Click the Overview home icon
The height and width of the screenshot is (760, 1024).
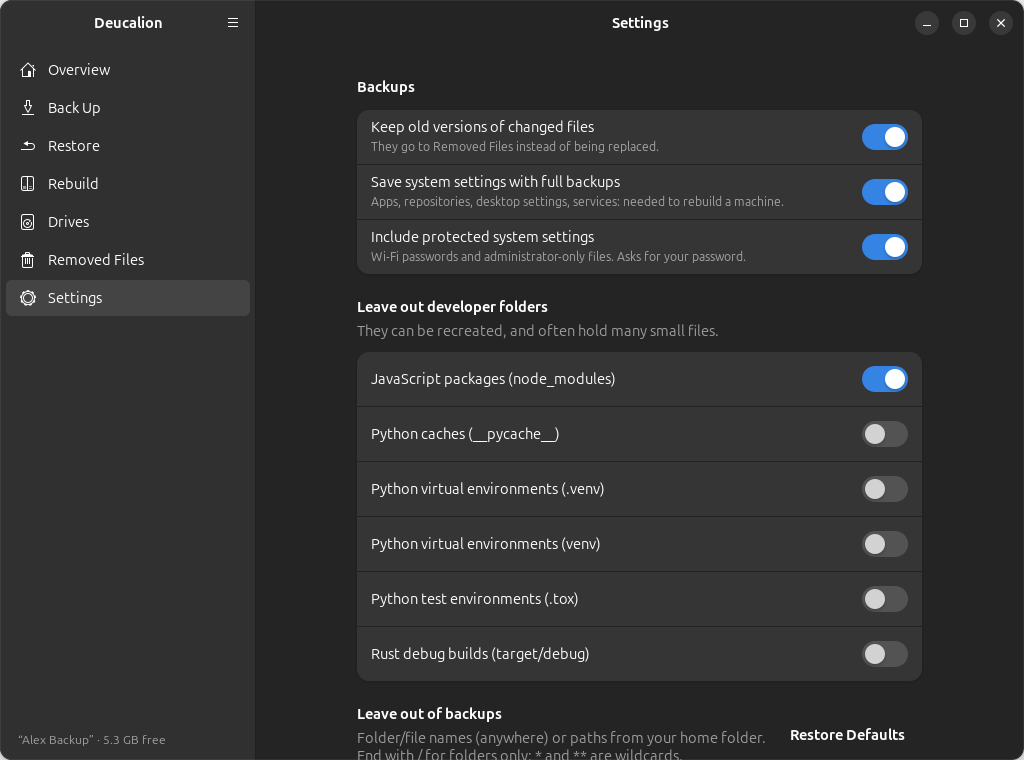pos(27,70)
